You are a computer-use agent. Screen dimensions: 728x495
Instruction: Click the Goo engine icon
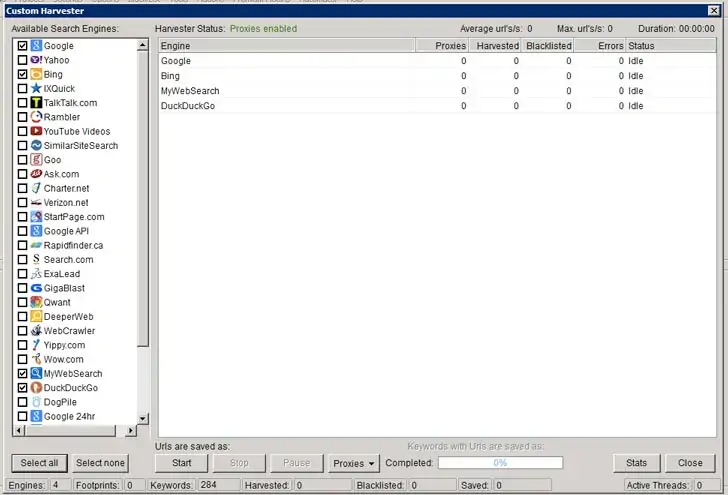click(x=36, y=160)
